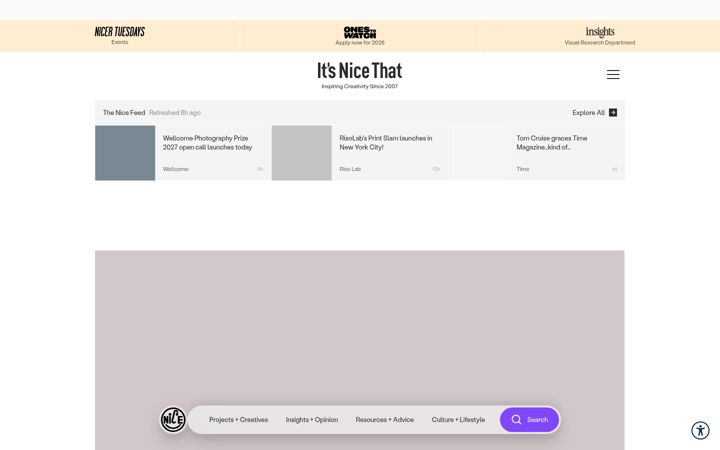Click The Nice Feed heading
Viewport: 720px width, 450px height.
pos(124,112)
